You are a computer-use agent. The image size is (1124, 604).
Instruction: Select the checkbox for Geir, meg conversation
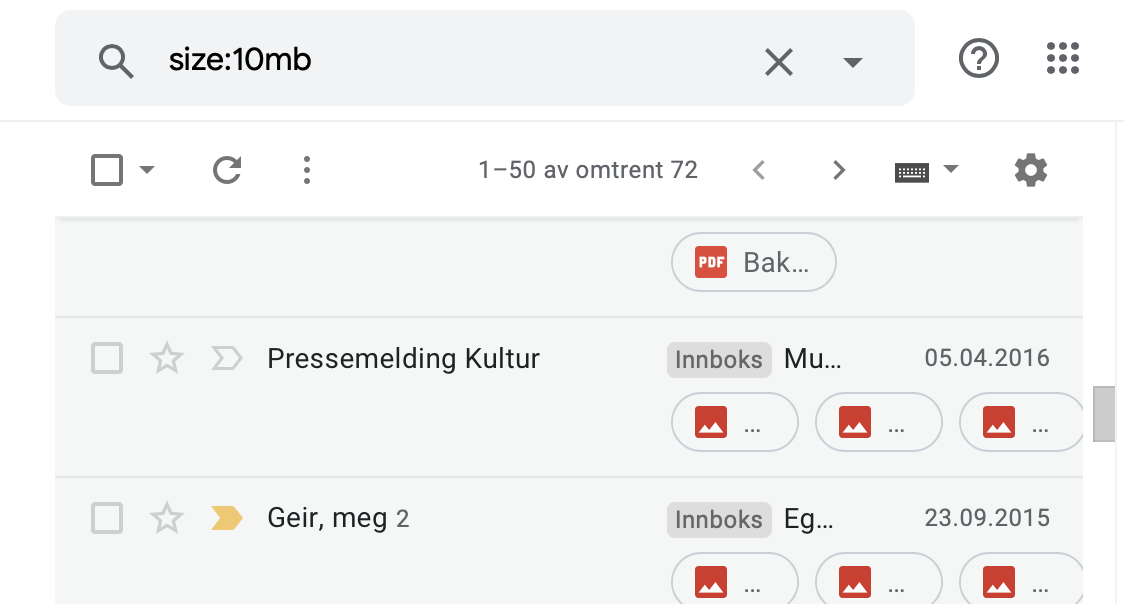(x=107, y=518)
